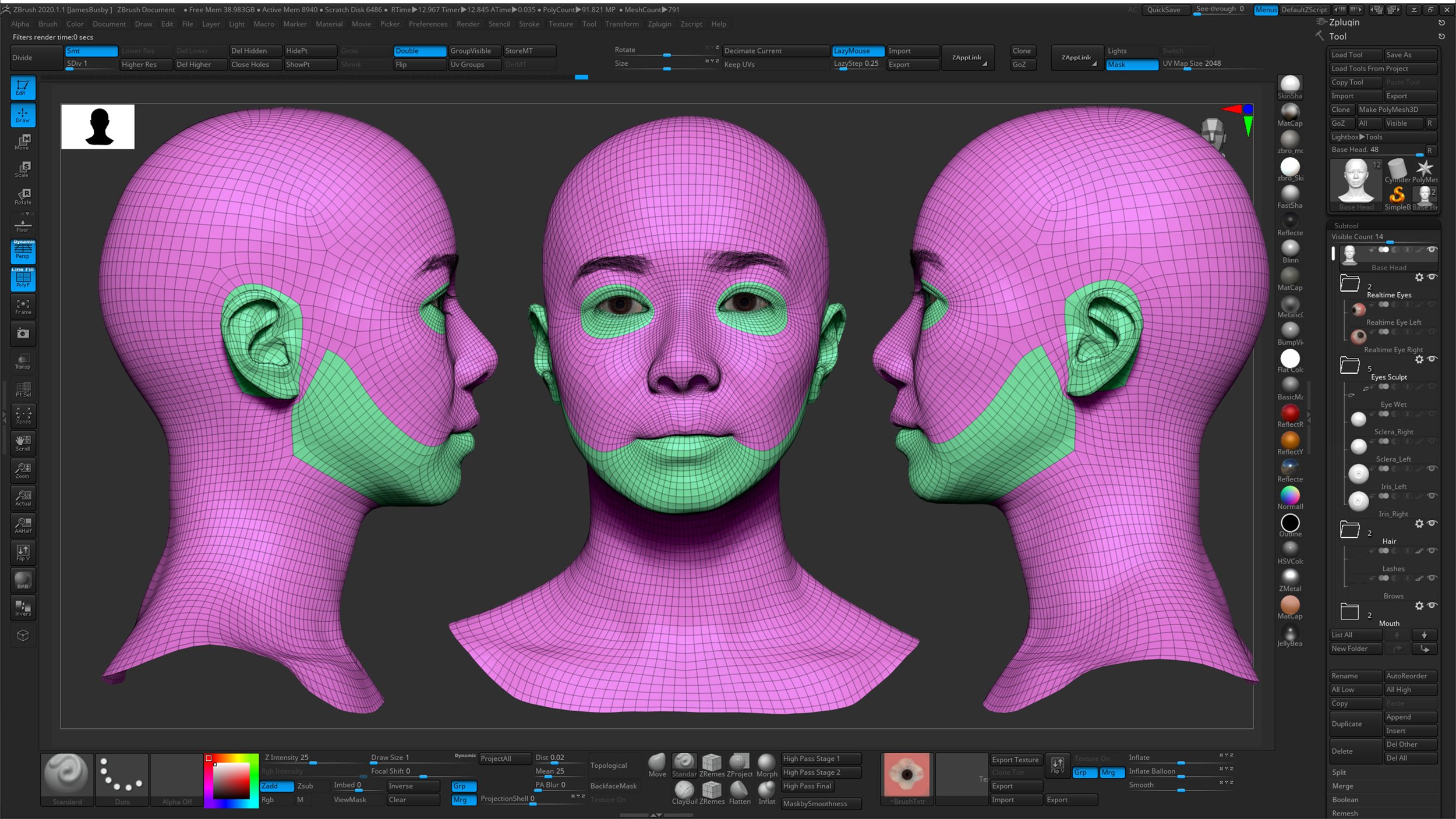Enable Transp to make subtools transparent
Screen dimensions: 1456x819
pyautogui.click(x=23, y=361)
